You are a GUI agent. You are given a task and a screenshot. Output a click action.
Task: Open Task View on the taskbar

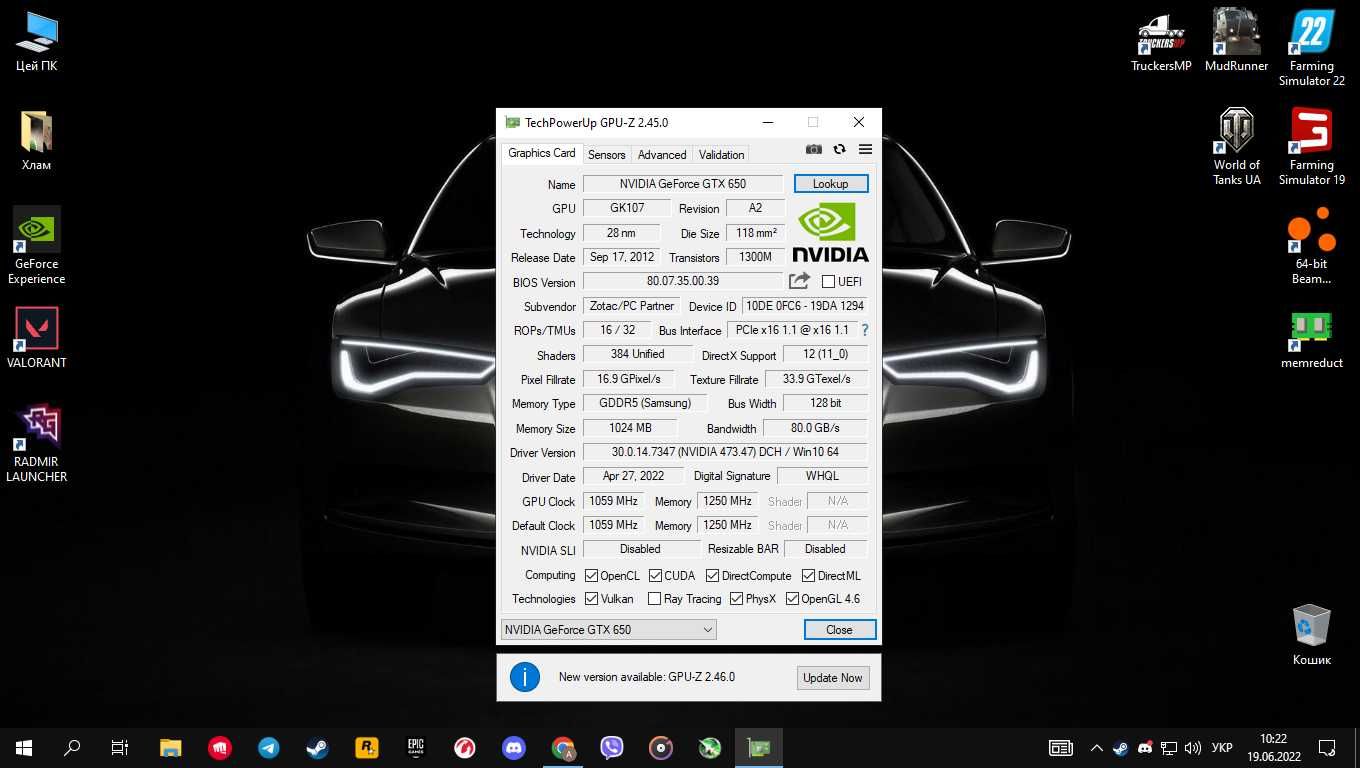click(120, 747)
